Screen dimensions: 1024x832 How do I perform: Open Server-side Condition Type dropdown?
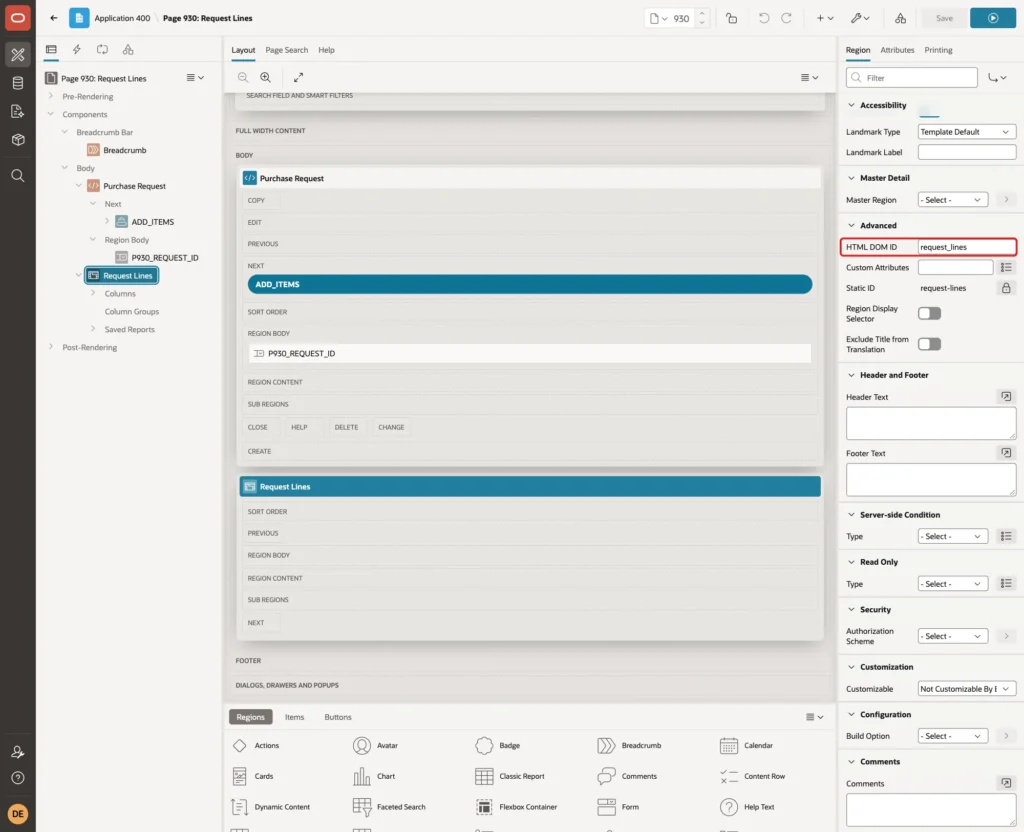tap(953, 536)
